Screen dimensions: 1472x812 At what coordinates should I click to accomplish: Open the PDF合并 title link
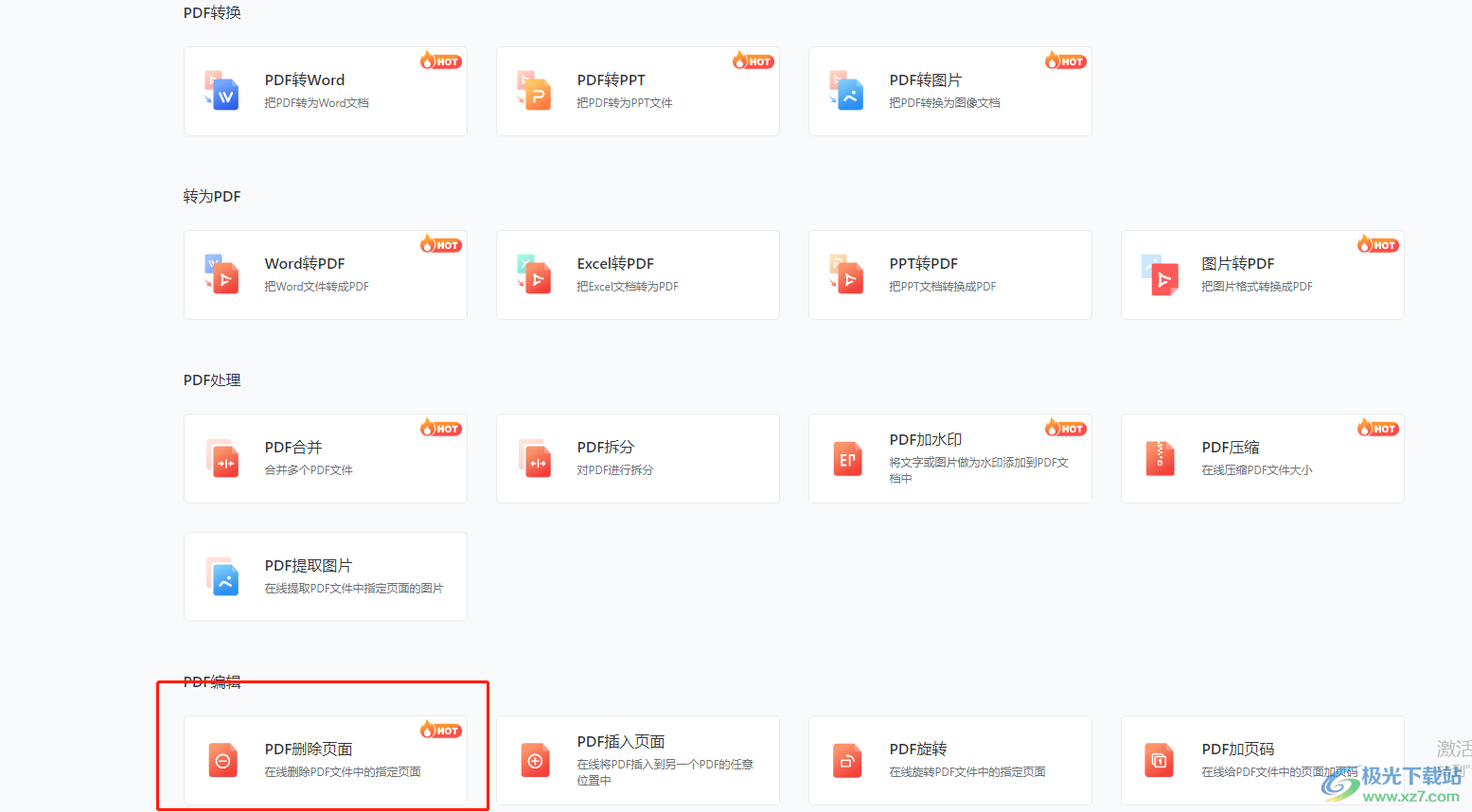293,448
